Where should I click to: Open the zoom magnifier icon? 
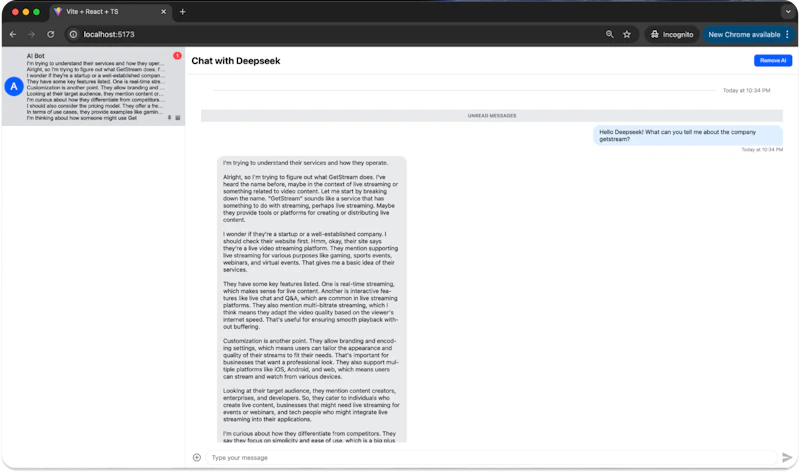(x=610, y=34)
